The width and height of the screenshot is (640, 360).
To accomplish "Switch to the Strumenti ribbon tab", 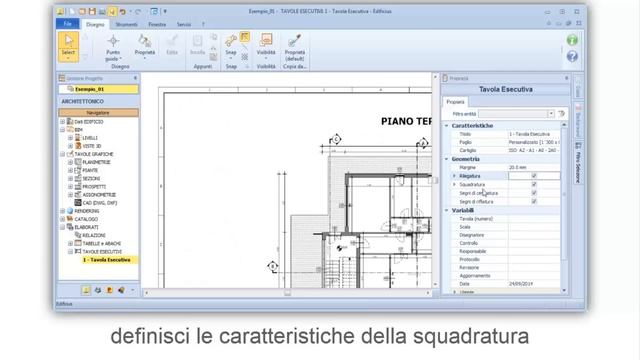I will point(127,24).
